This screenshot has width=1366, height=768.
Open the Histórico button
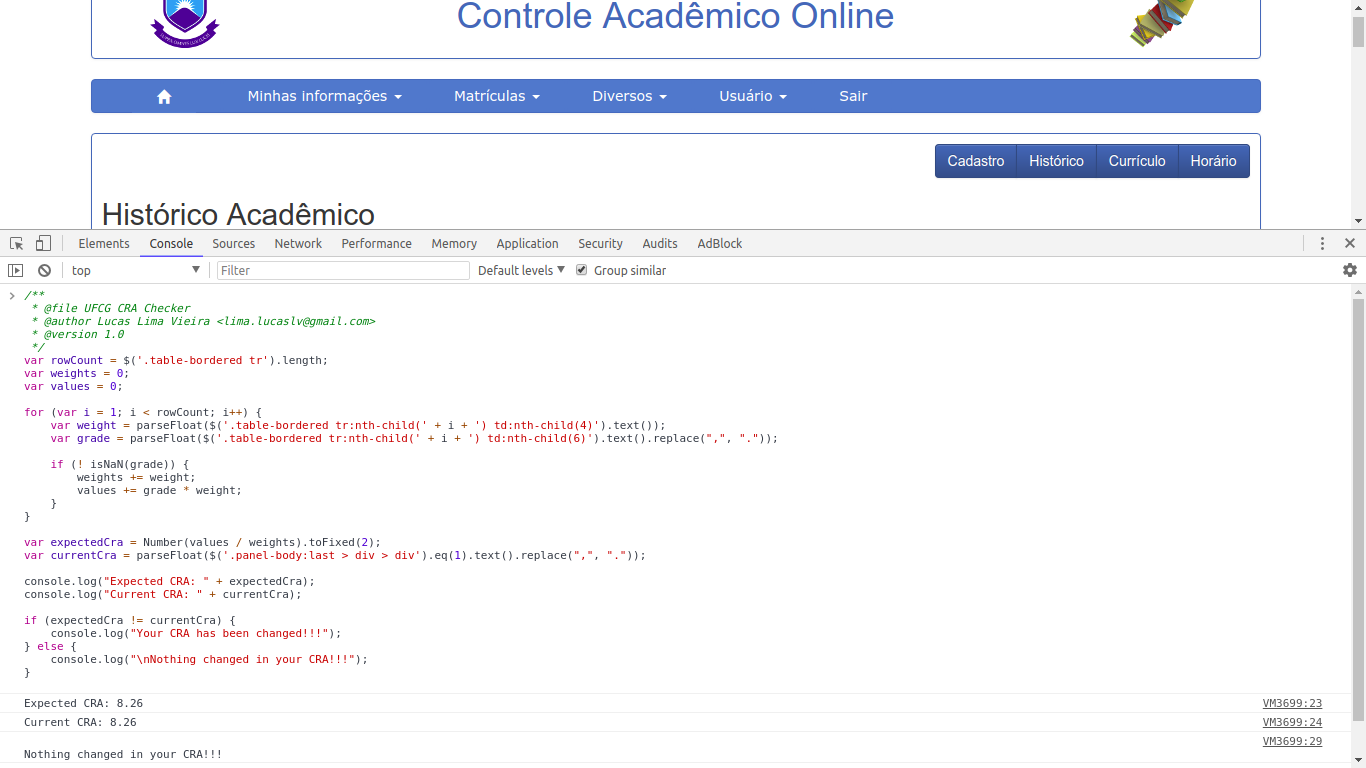(1057, 161)
